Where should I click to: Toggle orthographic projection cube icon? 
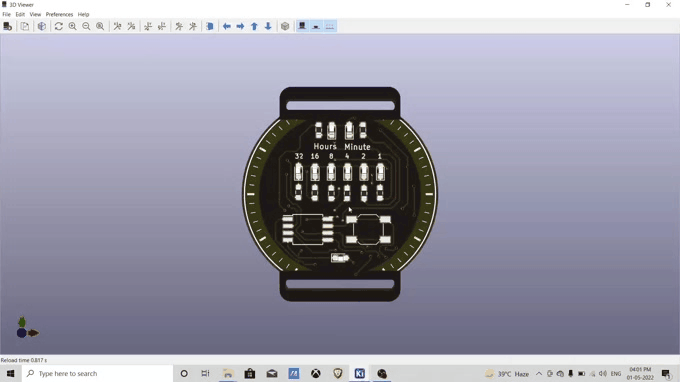285,26
